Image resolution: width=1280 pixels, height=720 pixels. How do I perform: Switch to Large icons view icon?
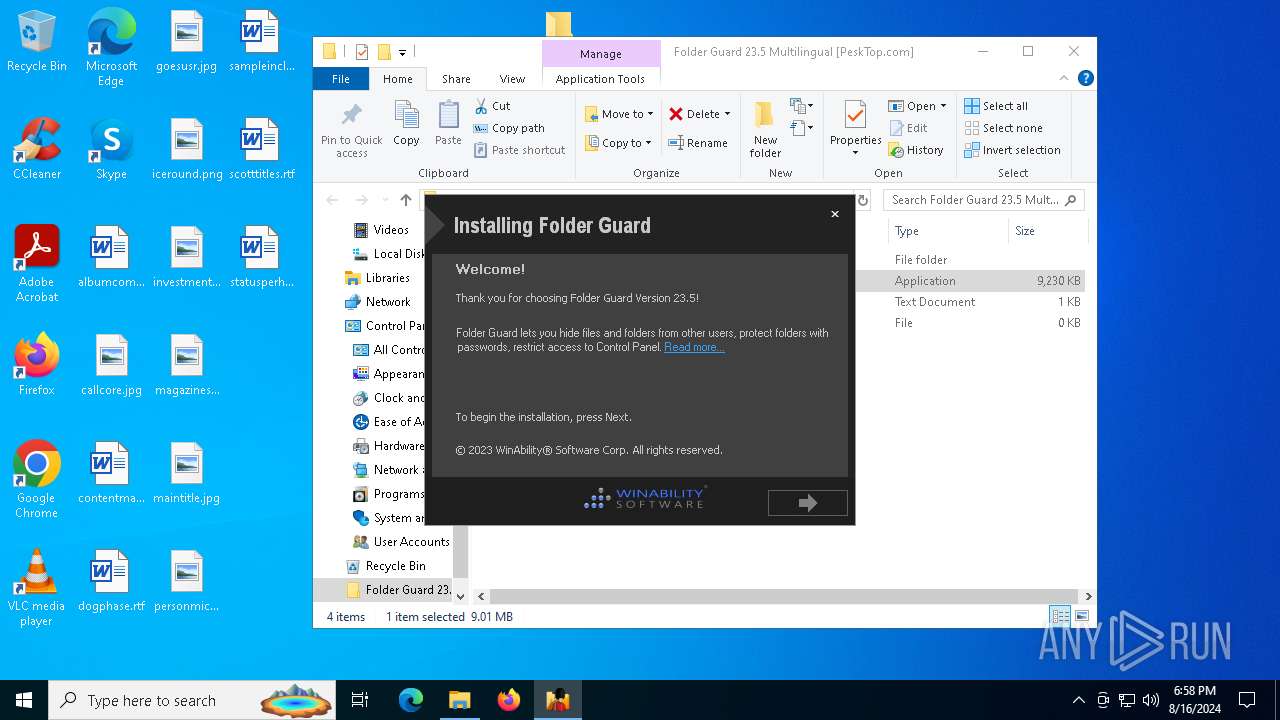coord(1081,616)
